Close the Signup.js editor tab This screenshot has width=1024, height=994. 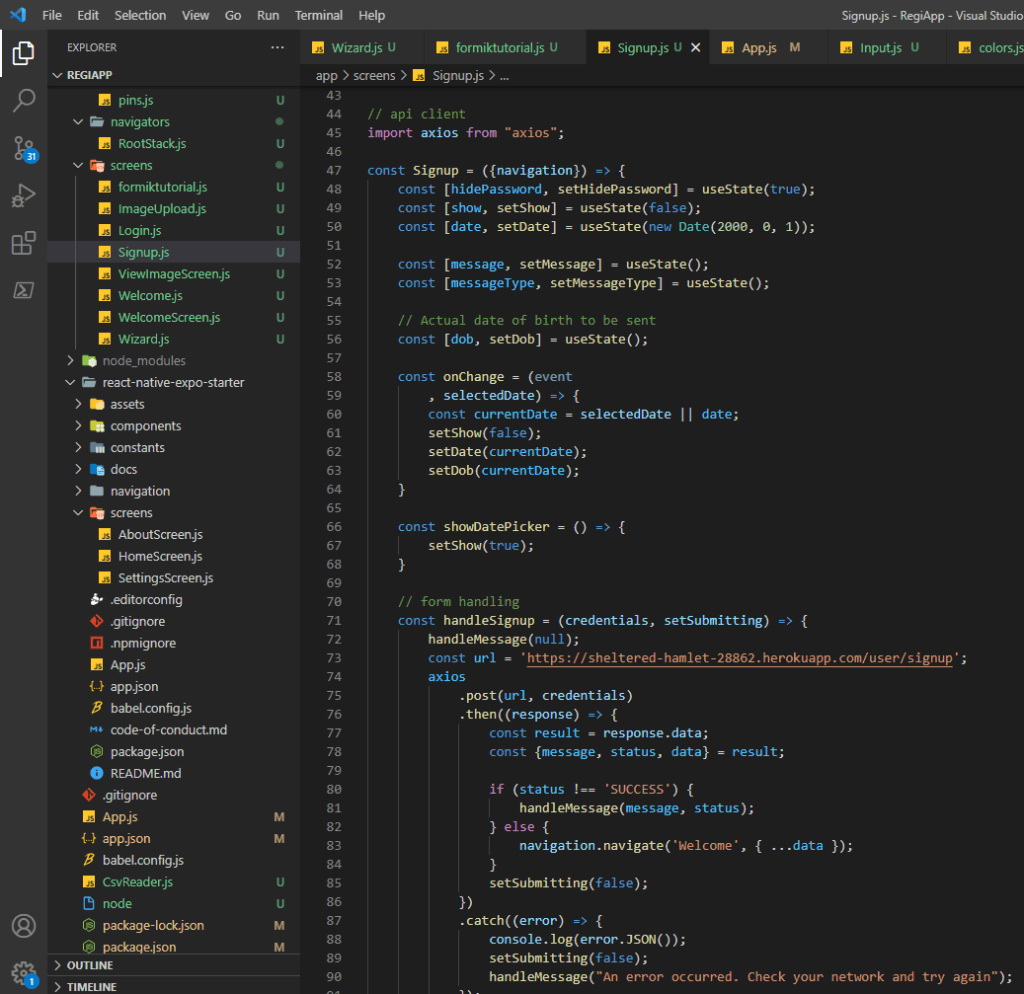[695, 47]
